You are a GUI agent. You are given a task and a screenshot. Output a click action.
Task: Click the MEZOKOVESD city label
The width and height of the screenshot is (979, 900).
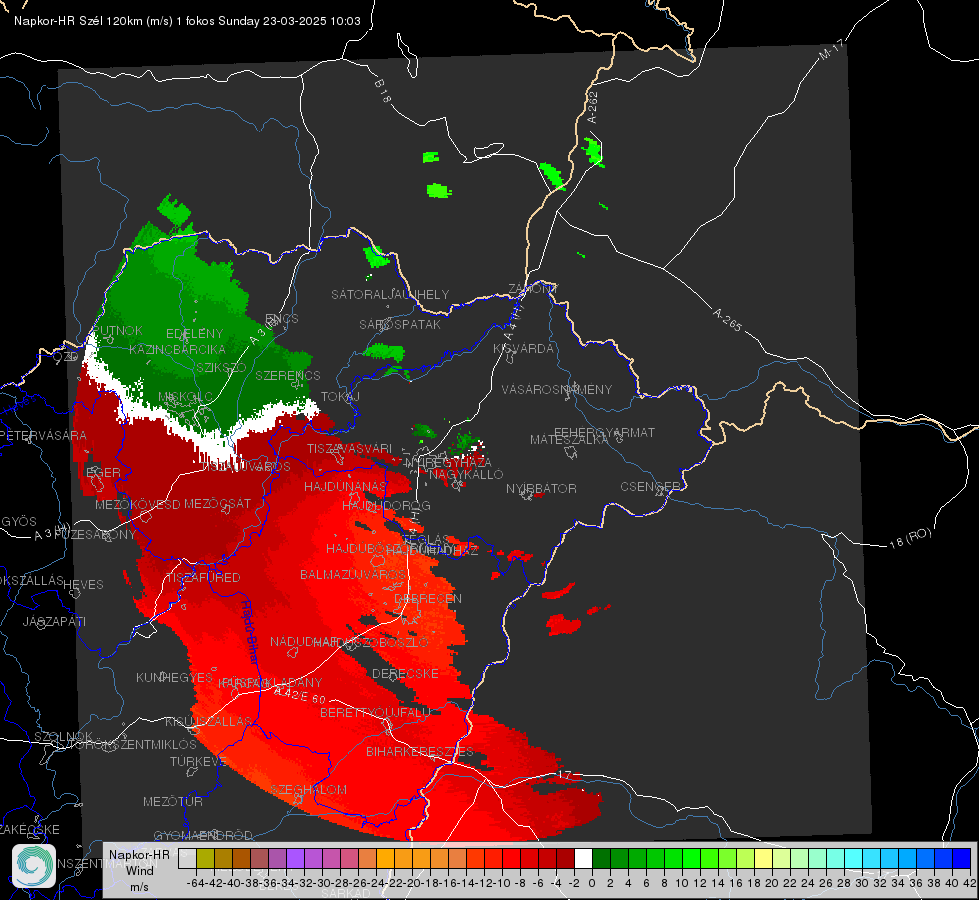click(137, 504)
